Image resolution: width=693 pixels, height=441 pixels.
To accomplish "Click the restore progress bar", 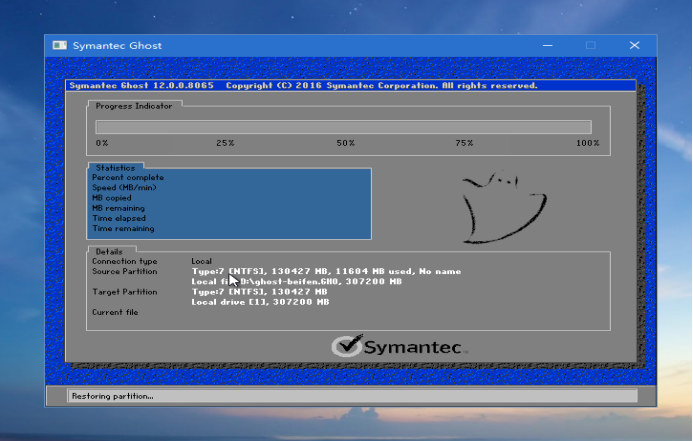I will [x=343, y=127].
